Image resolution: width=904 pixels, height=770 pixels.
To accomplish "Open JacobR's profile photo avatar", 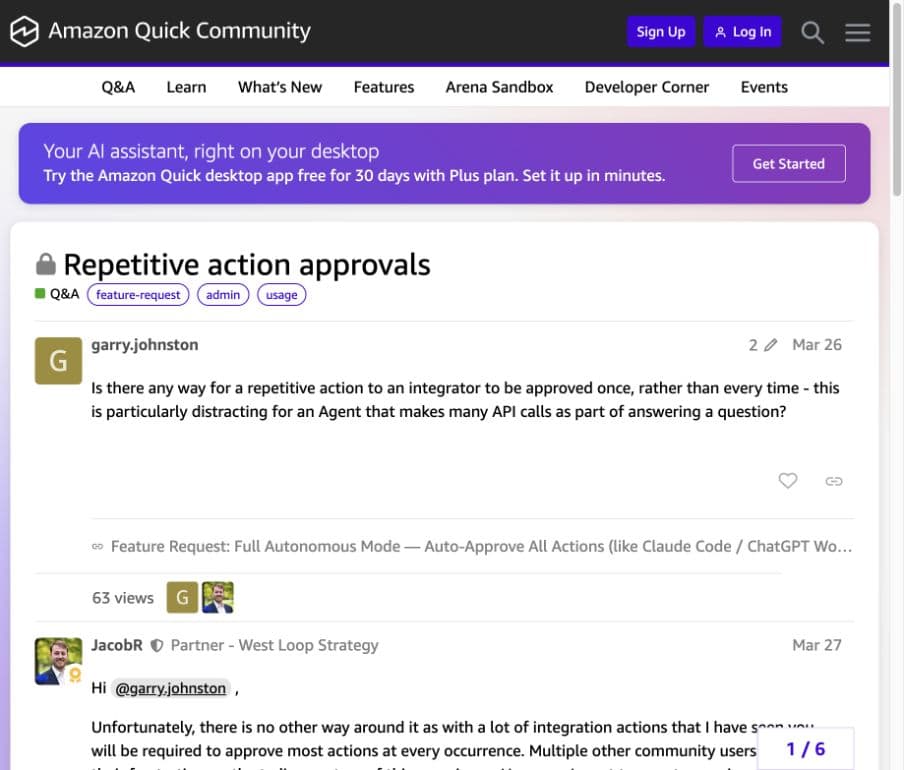I will click(58, 661).
